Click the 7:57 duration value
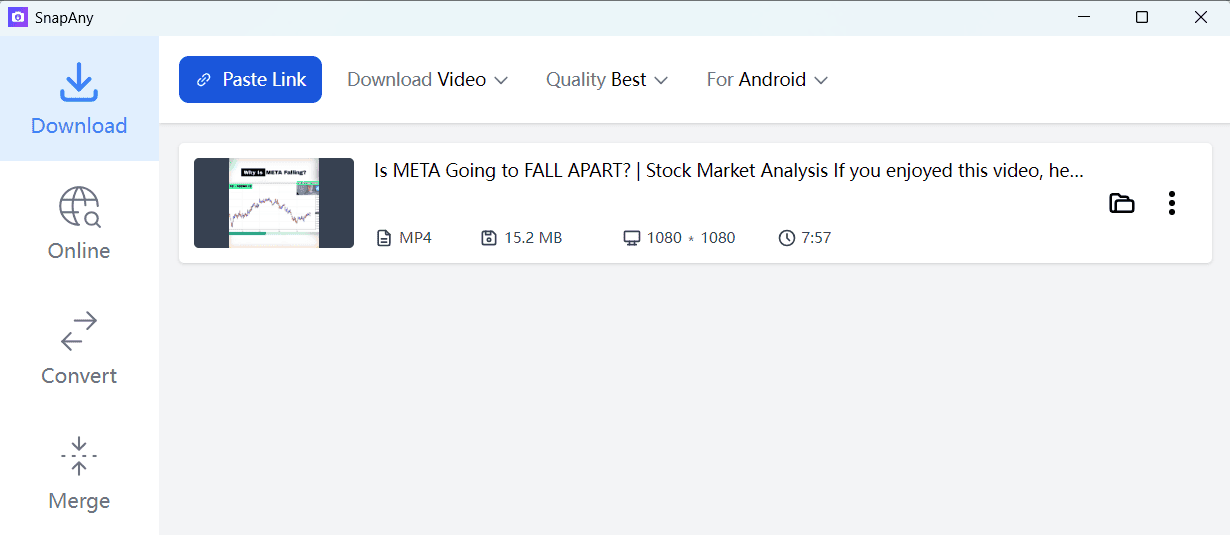Image resolution: width=1230 pixels, height=535 pixels. [816, 238]
